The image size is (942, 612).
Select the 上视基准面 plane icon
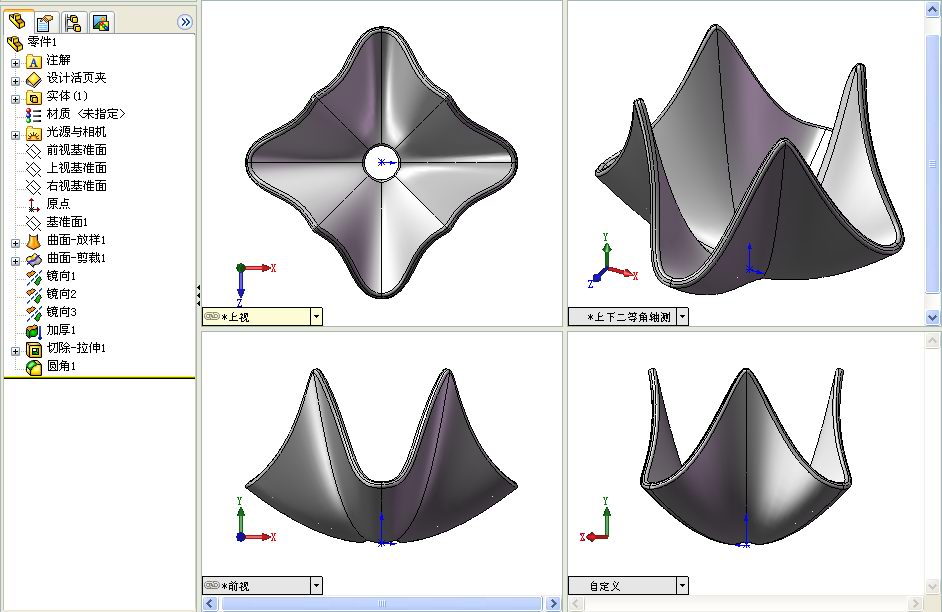click(34, 169)
